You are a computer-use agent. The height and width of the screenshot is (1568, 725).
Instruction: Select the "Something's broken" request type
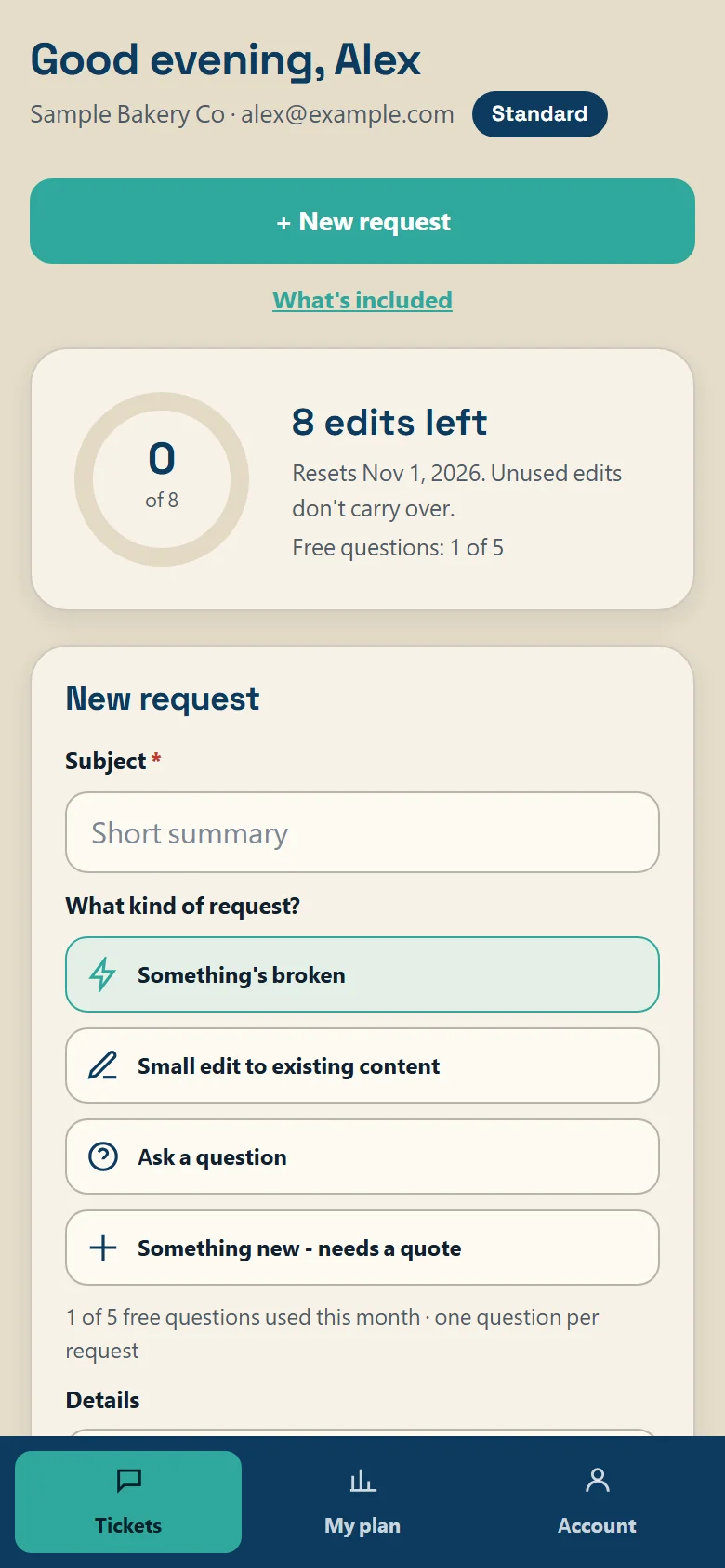tap(362, 974)
